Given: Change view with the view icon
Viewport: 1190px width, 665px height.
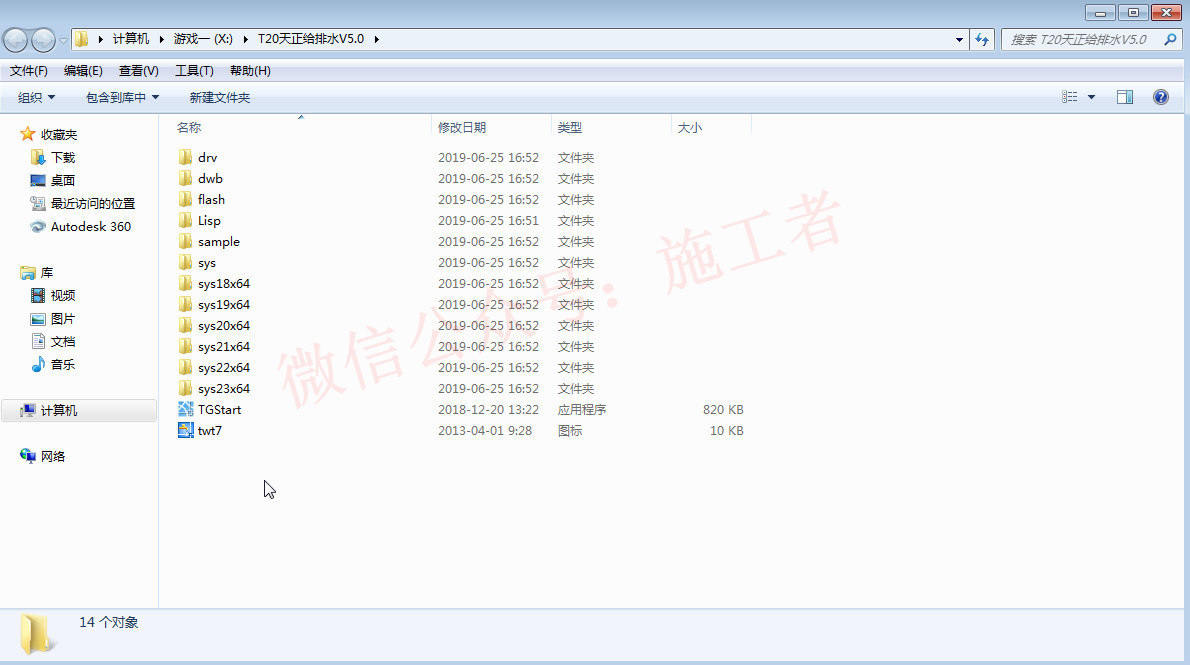Looking at the screenshot, I should coord(1069,97).
